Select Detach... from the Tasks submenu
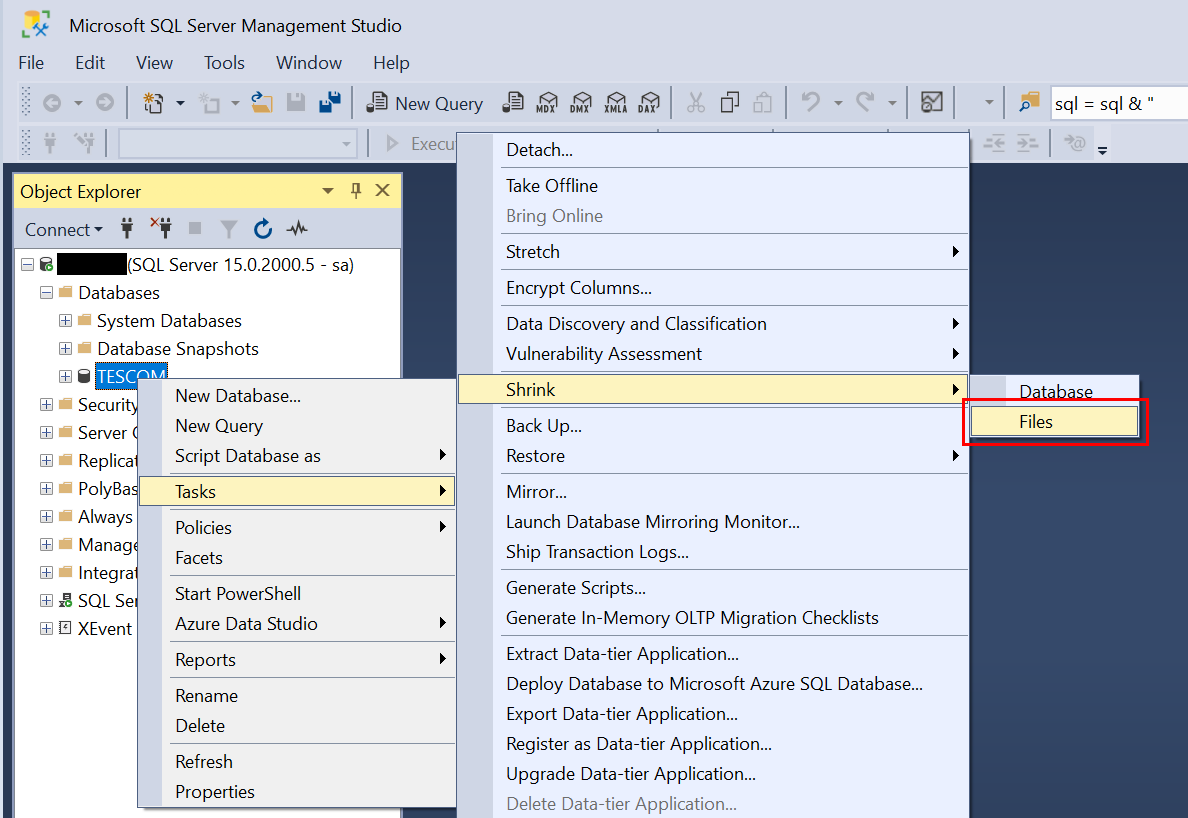 point(713,150)
